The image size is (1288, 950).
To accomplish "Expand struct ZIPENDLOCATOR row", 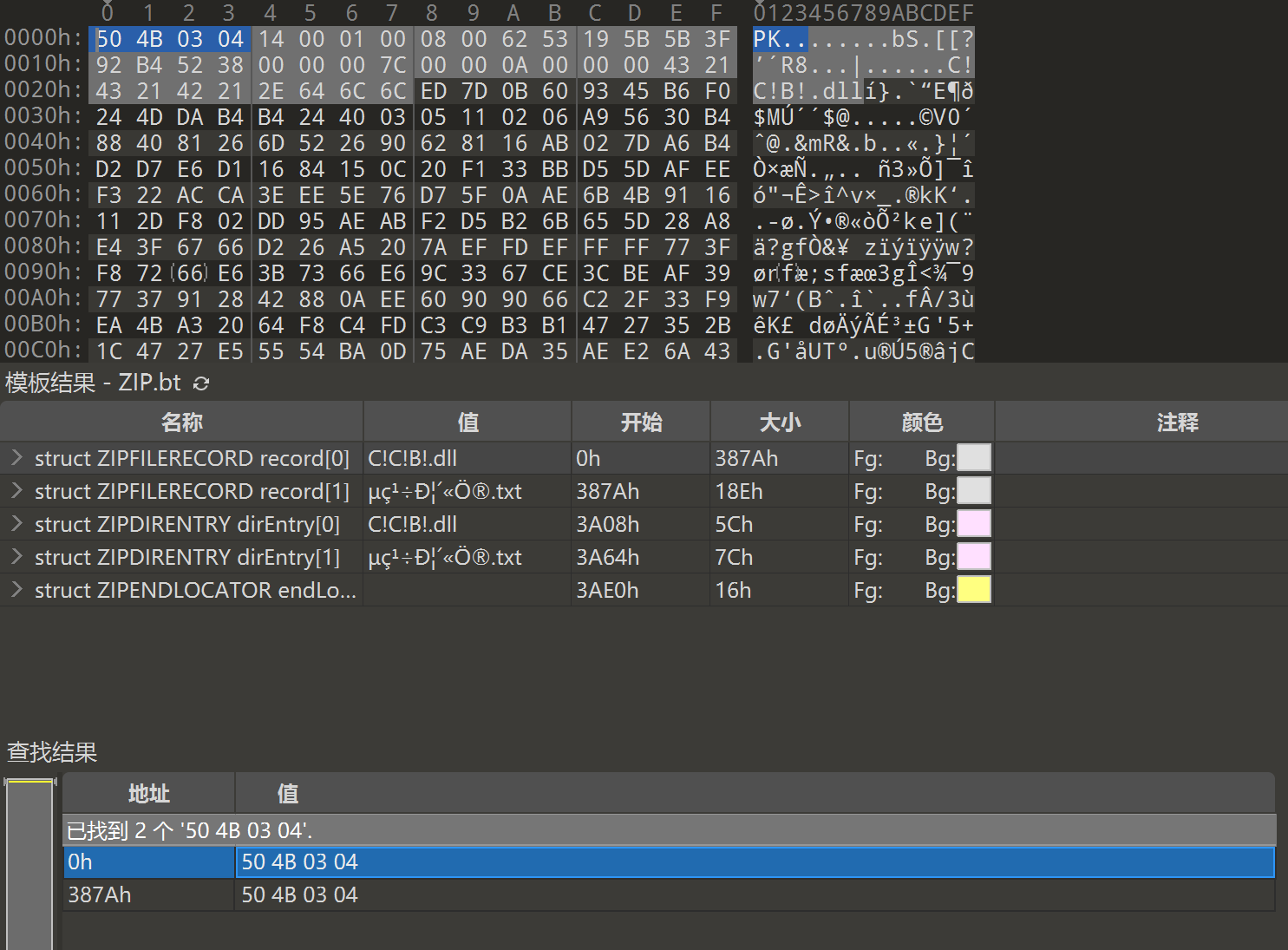I will [x=16, y=590].
